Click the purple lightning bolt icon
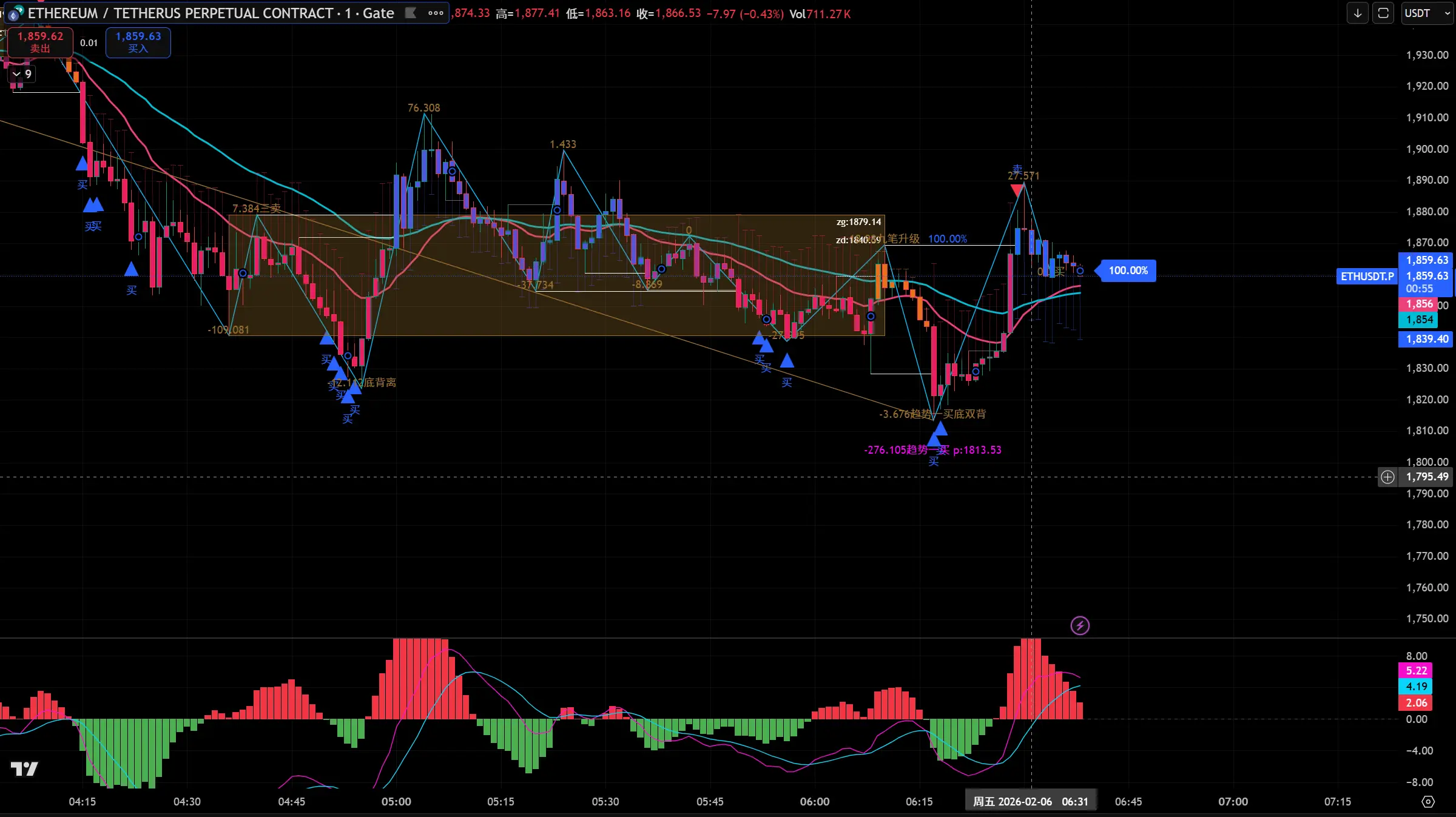This screenshot has width=1456, height=817. click(1080, 625)
